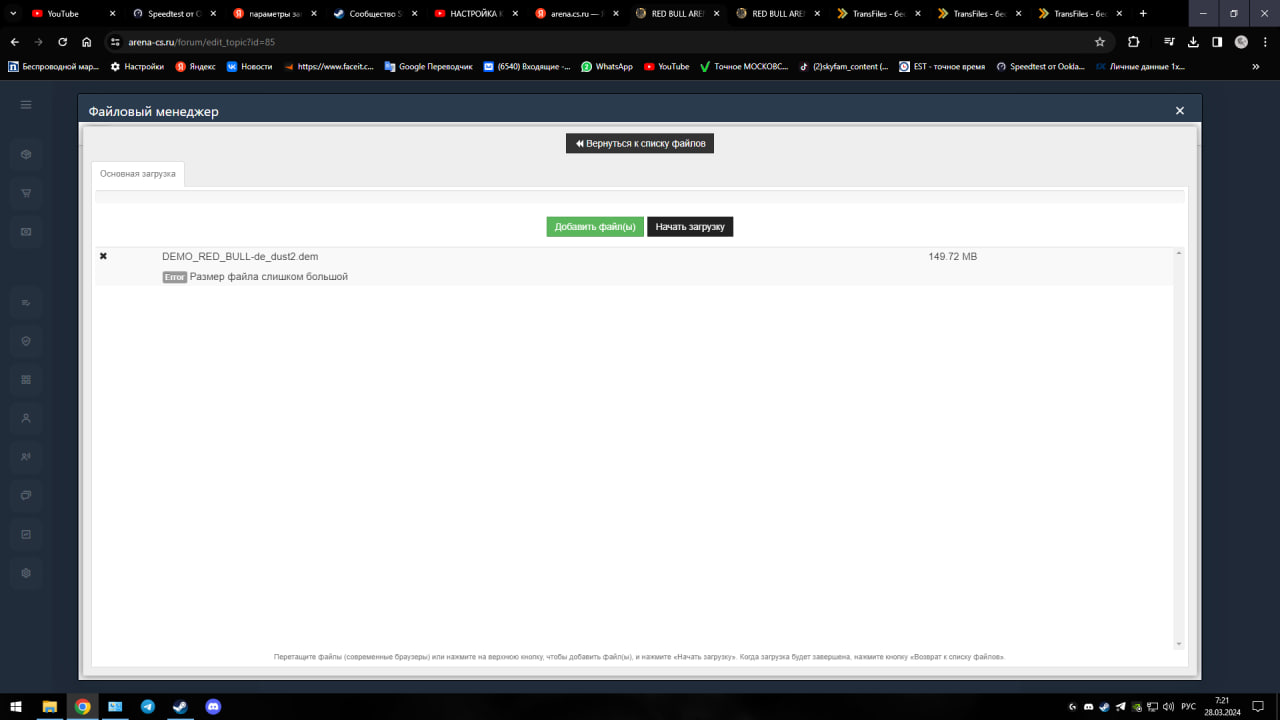Click the grid icon in the sidebar
This screenshot has width=1280, height=720.
tap(26, 380)
